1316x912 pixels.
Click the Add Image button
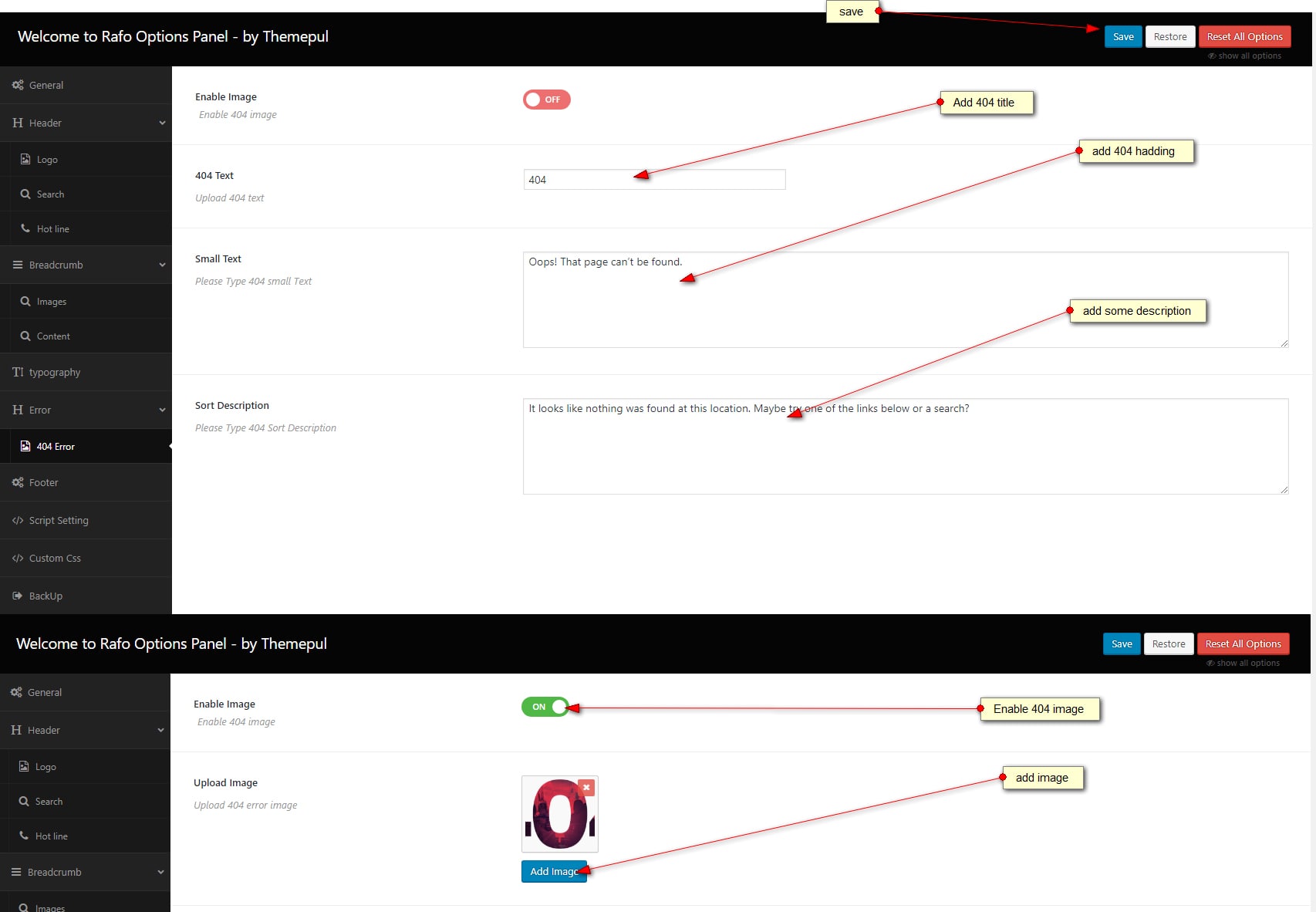coord(554,871)
